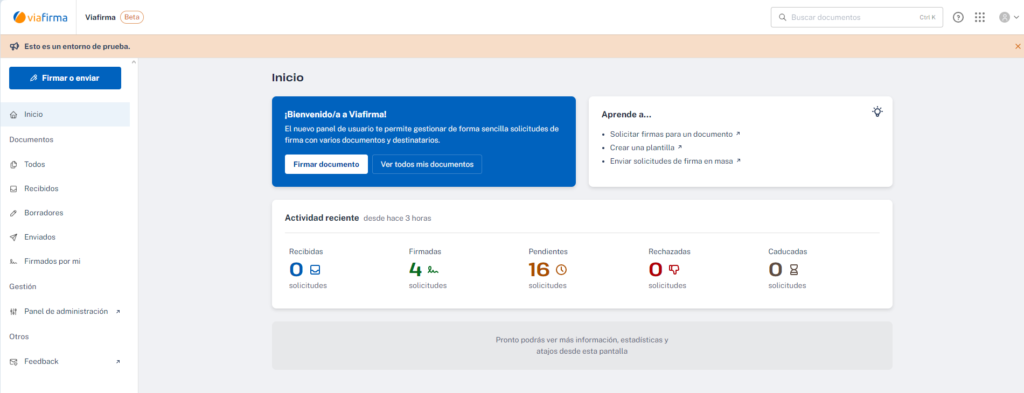The height and width of the screenshot is (393, 1024).
Task: Click the Borradores pencil icon
Action: pos(14,213)
